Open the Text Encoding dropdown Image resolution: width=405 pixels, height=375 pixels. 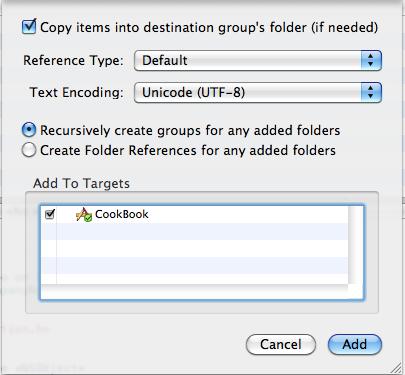point(258,92)
